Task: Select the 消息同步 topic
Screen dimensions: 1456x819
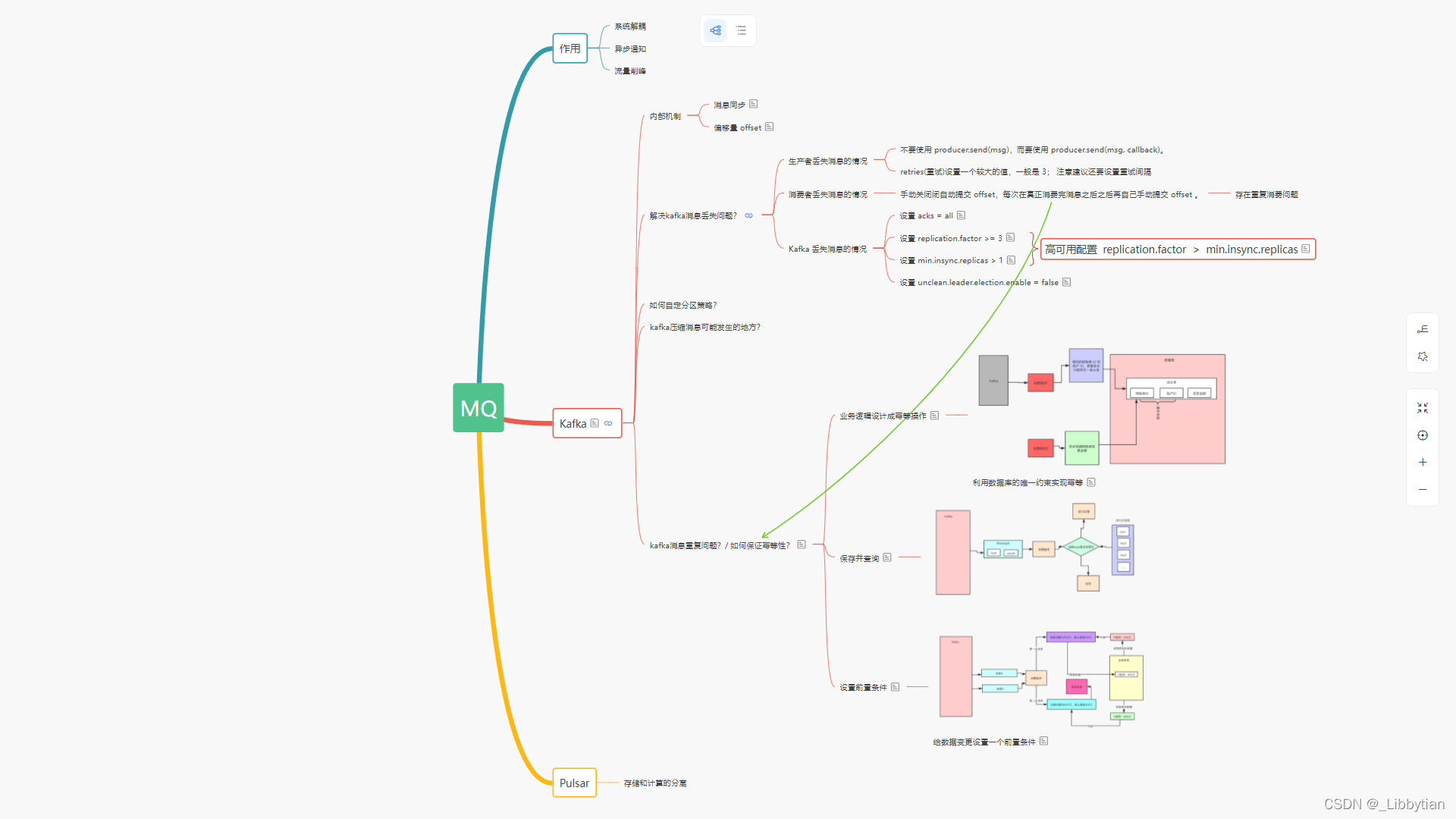Action: (729, 105)
